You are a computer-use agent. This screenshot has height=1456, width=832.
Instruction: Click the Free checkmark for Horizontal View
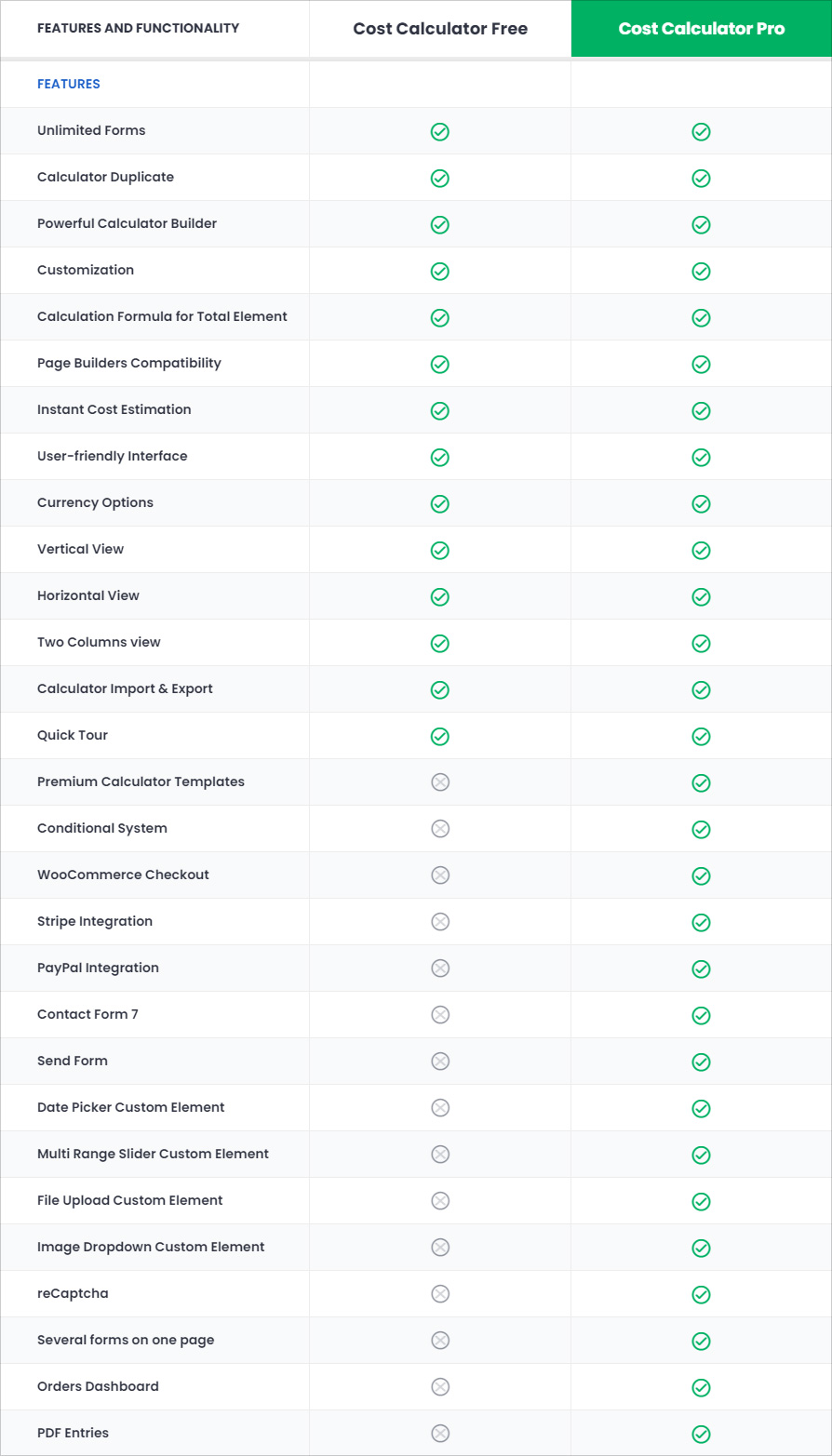tap(440, 596)
